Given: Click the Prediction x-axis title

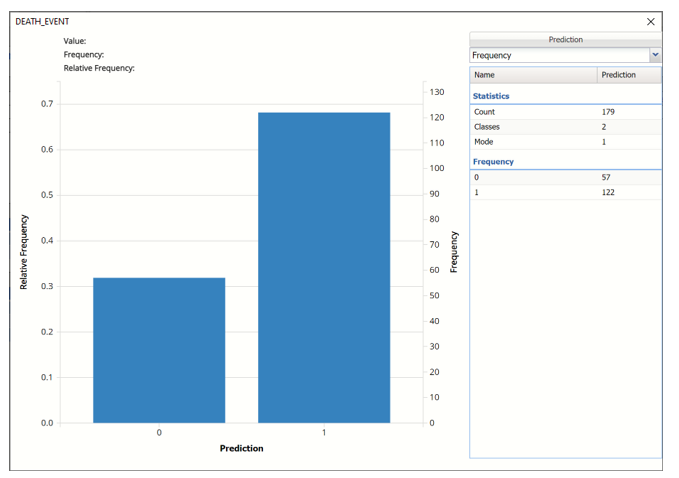Looking at the screenshot, I should point(242,448).
